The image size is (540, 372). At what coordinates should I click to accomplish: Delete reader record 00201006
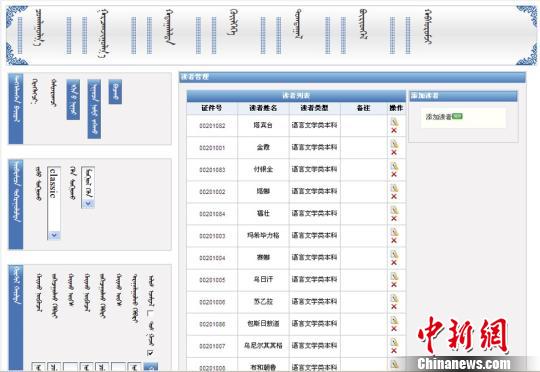pyautogui.click(x=394, y=307)
